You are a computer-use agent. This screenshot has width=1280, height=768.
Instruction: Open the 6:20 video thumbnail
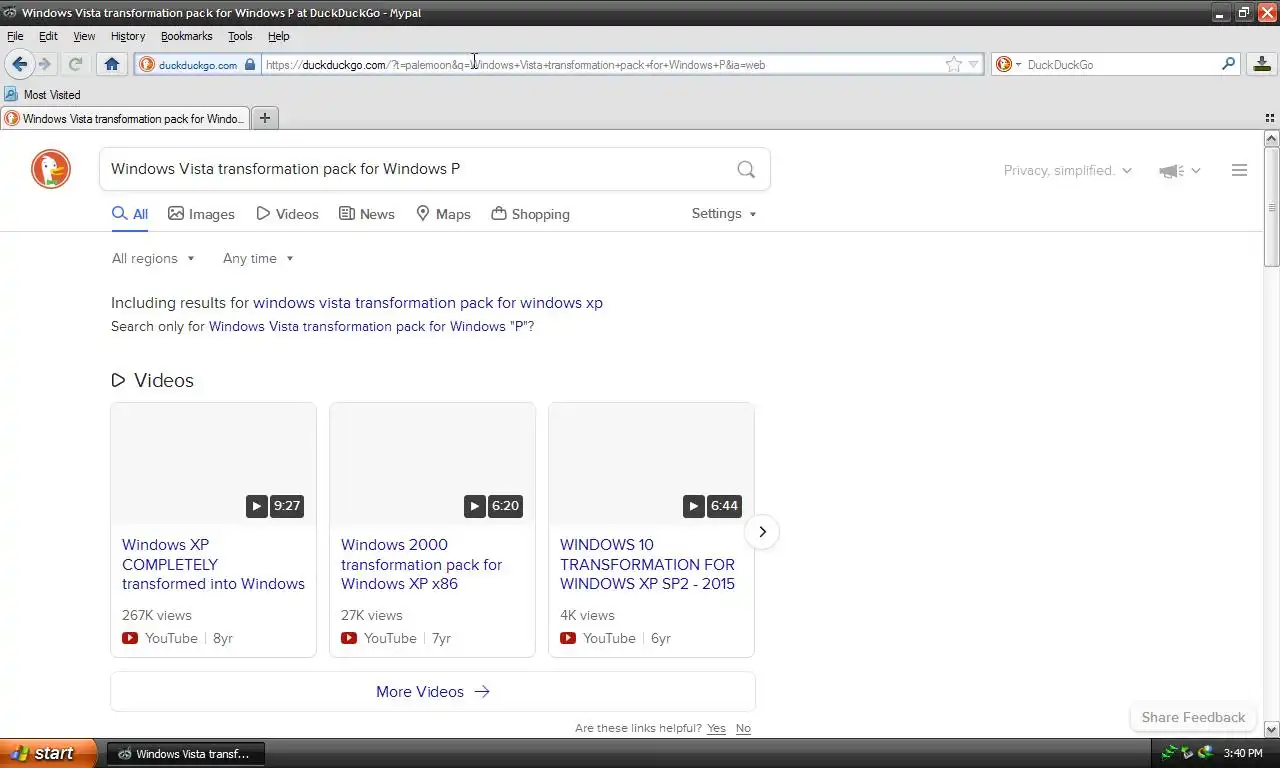click(432, 464)
